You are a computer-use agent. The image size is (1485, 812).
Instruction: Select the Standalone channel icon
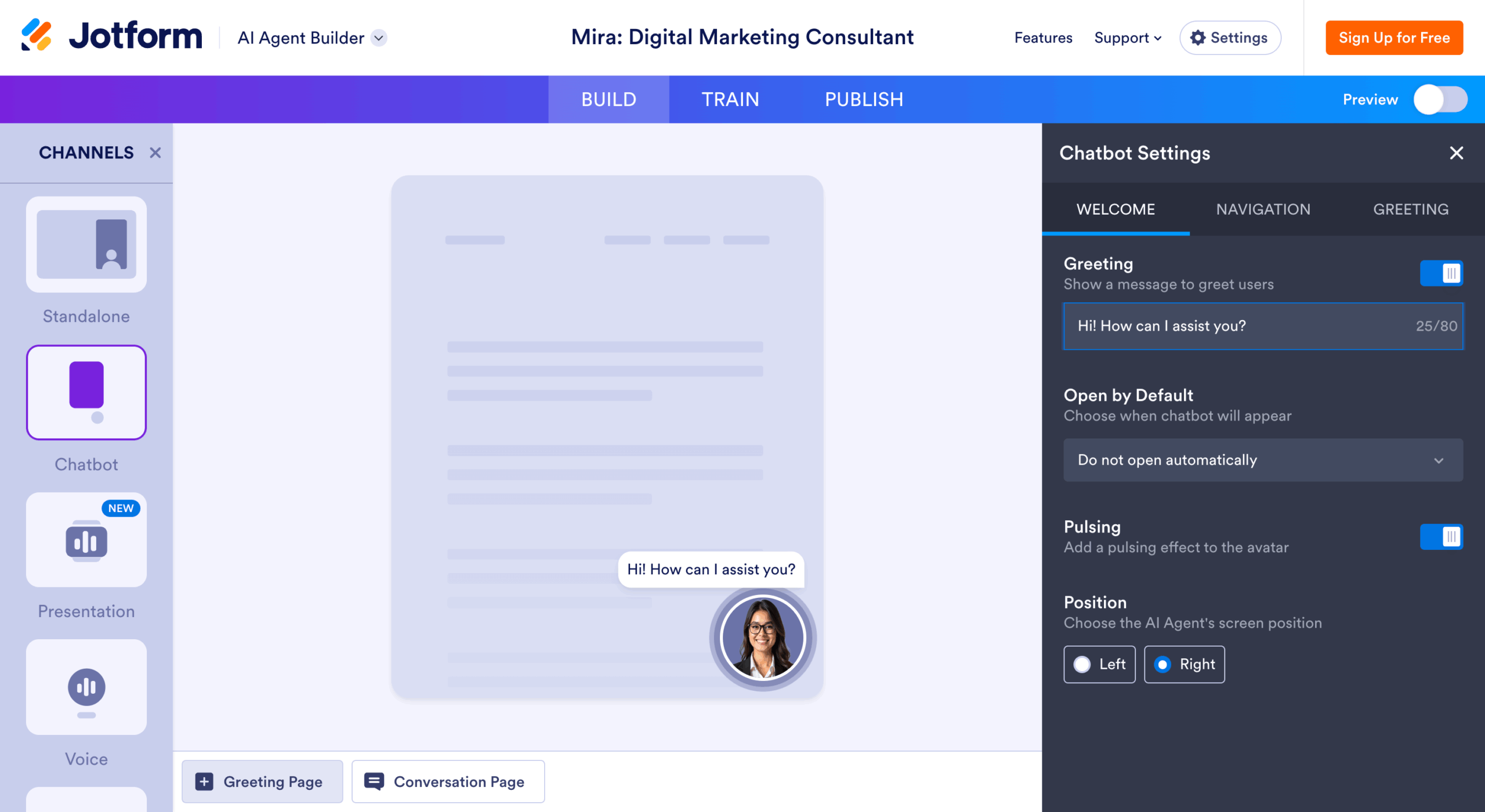pos(86,244)
